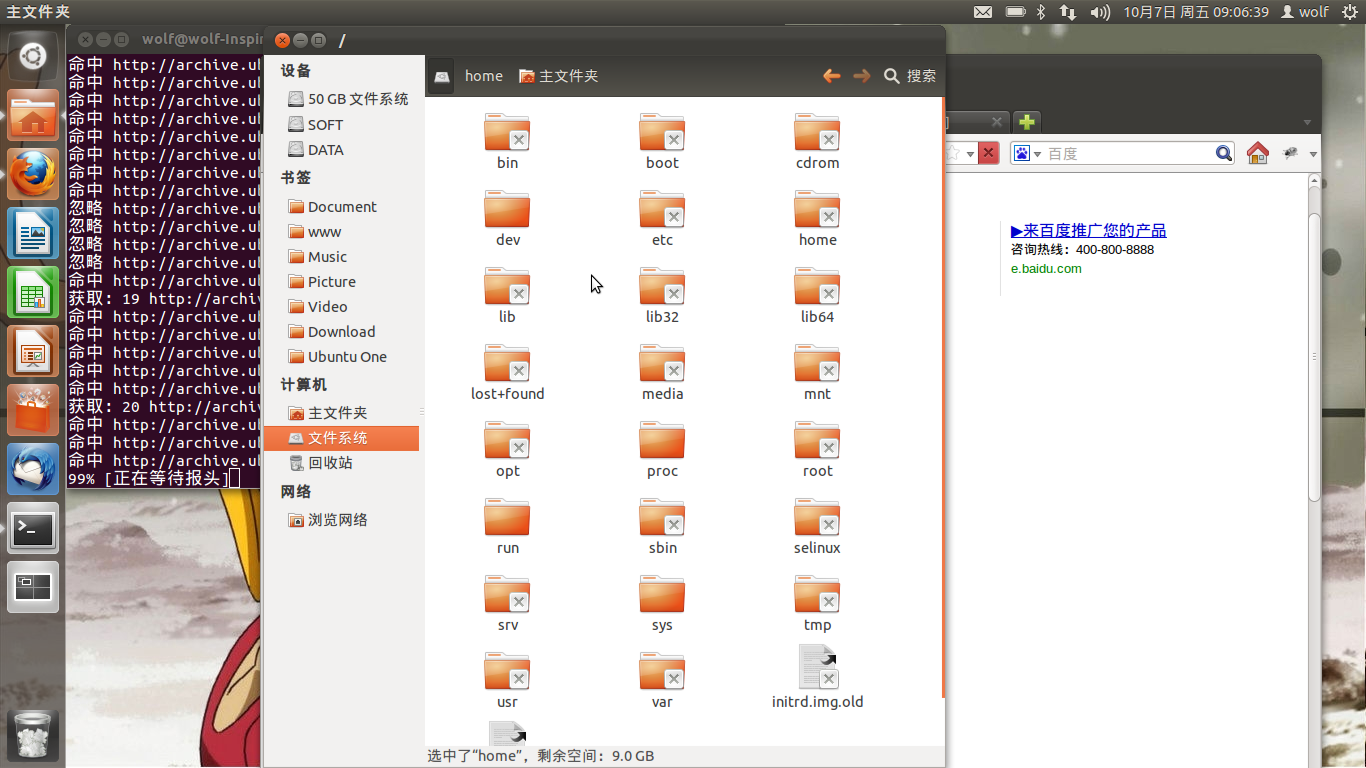Open the home folder in file grid
1366x768 pixels.
click(817, 209)
